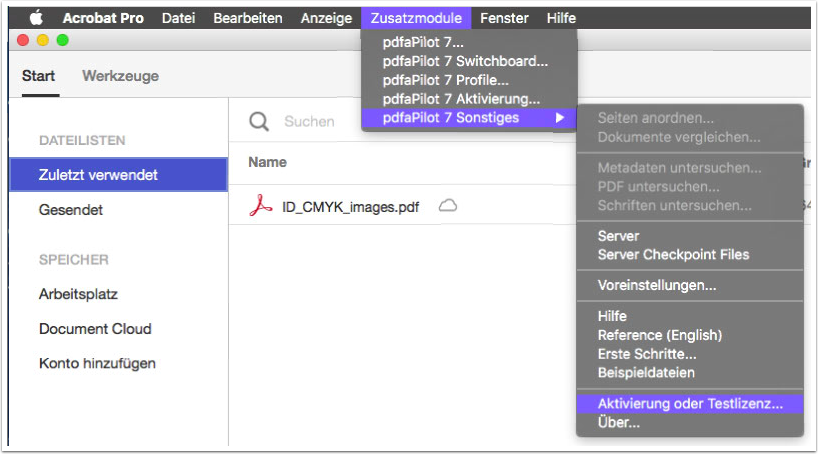Click the PDF icon of ID_CMYK_images.pdf
The height and width of the screenshot is (454, 818).
[x=260, y=206]
